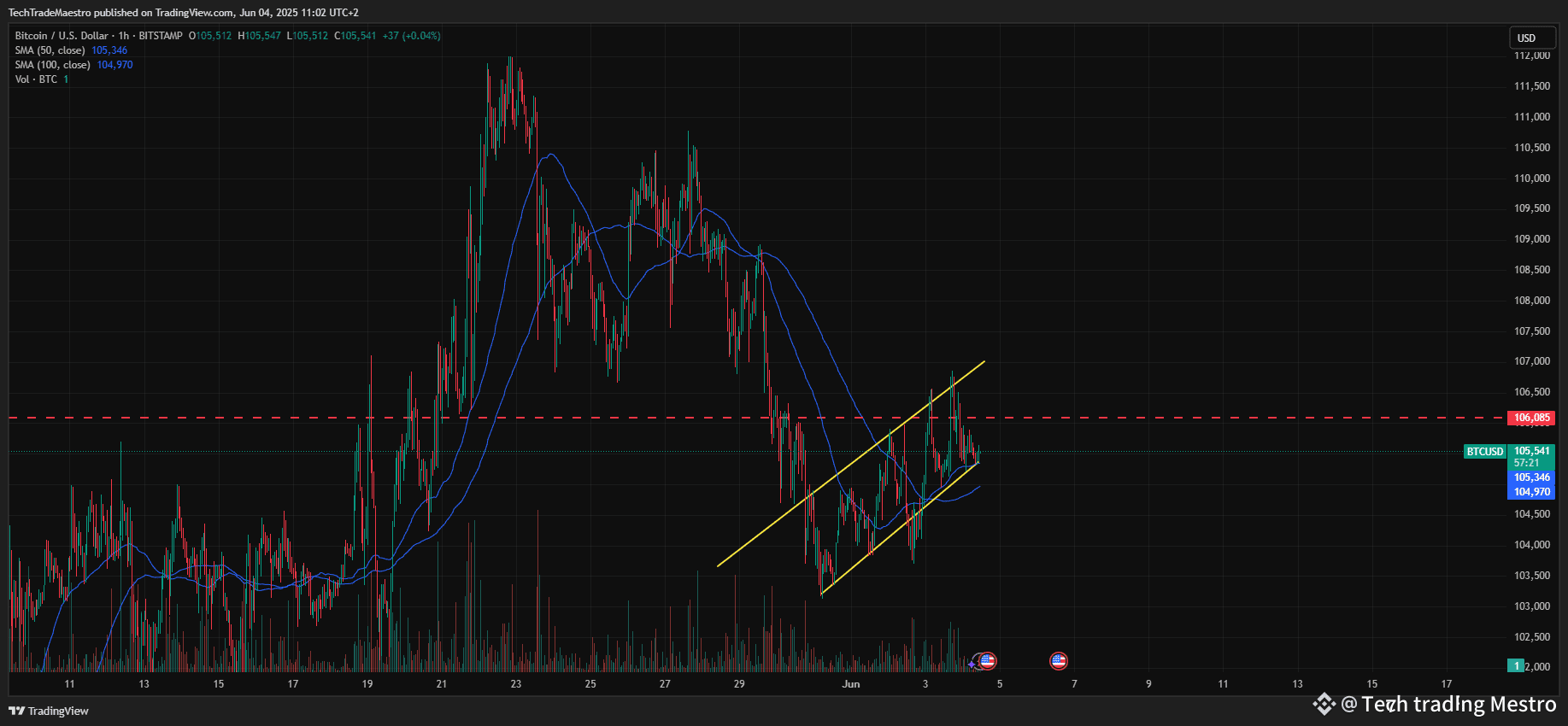Click the 19 date label on the time axis

pyautogui.click(x=367, y=684)
